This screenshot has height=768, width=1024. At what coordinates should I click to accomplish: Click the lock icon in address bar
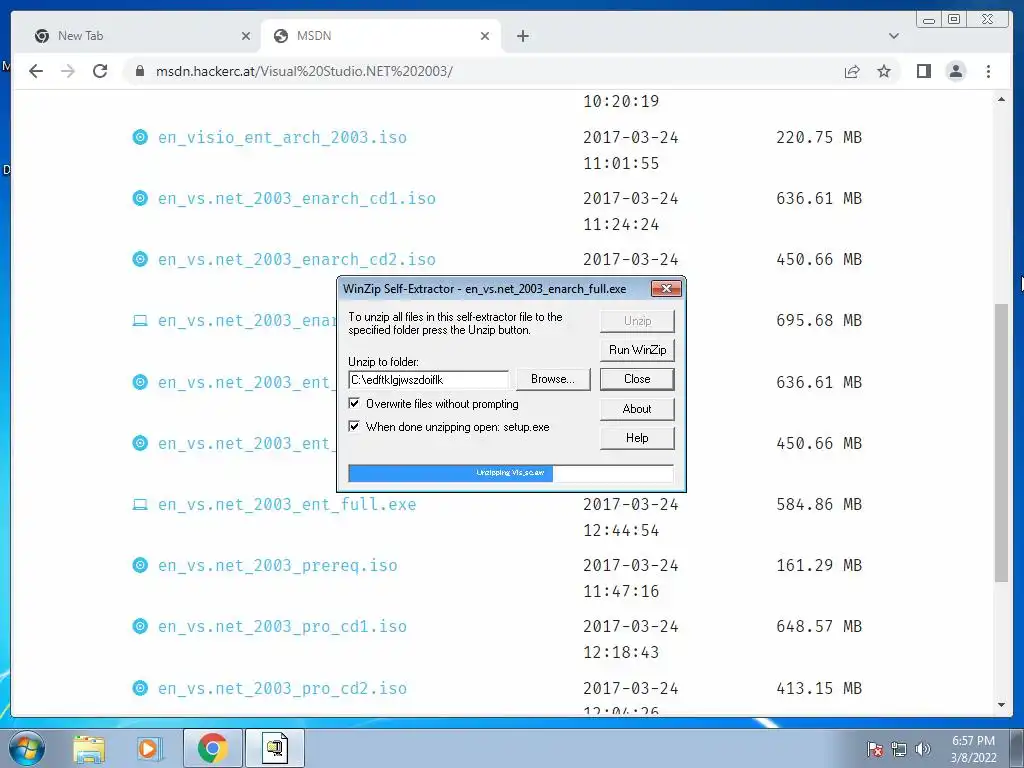coord(140,71)
